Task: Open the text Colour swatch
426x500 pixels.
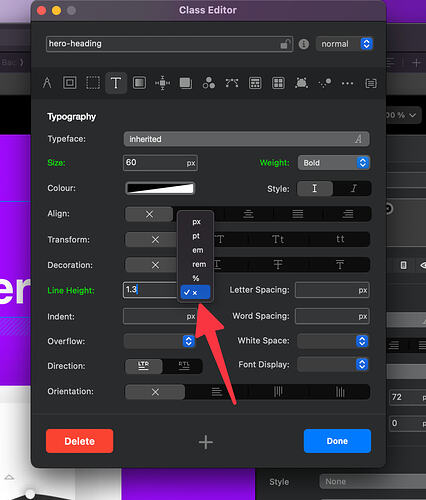Action: click(x=160, y=188)
